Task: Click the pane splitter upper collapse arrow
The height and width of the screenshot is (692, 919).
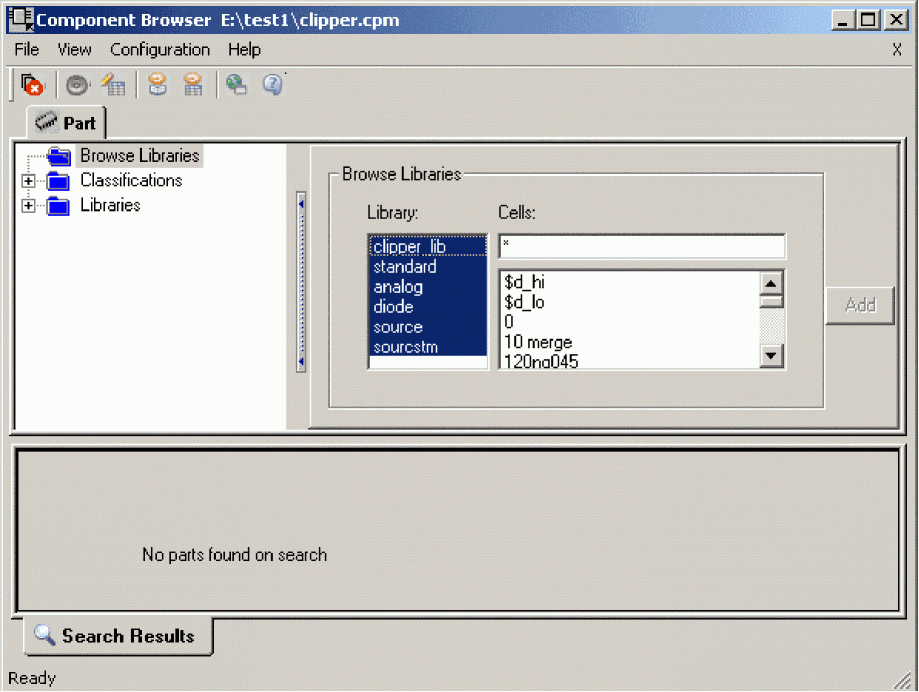Action: [x=301, y=204]
